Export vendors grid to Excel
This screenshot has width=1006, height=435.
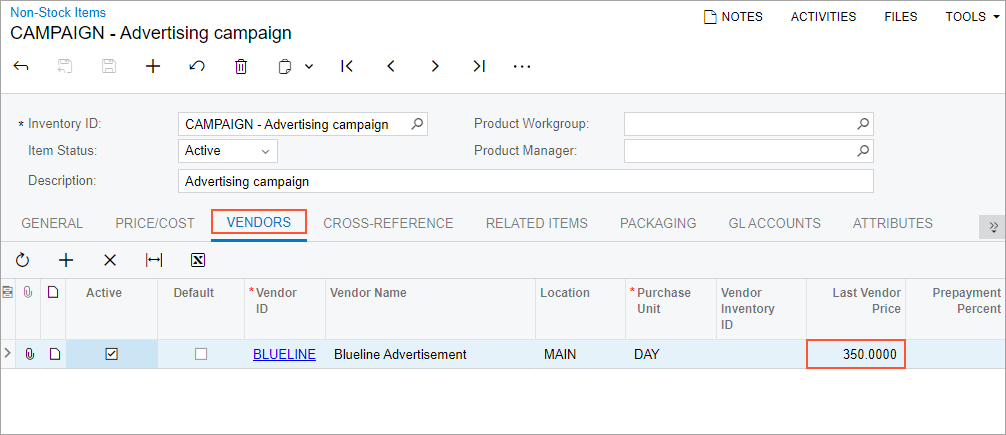[198, 260]
